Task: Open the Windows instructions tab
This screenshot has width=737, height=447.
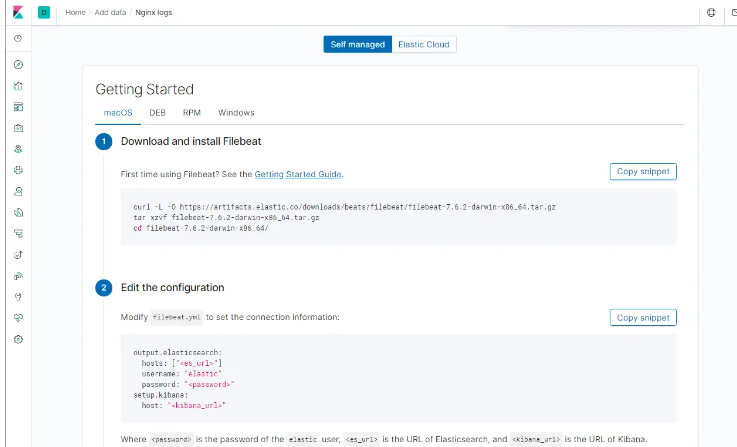Action: coord(236,113)
